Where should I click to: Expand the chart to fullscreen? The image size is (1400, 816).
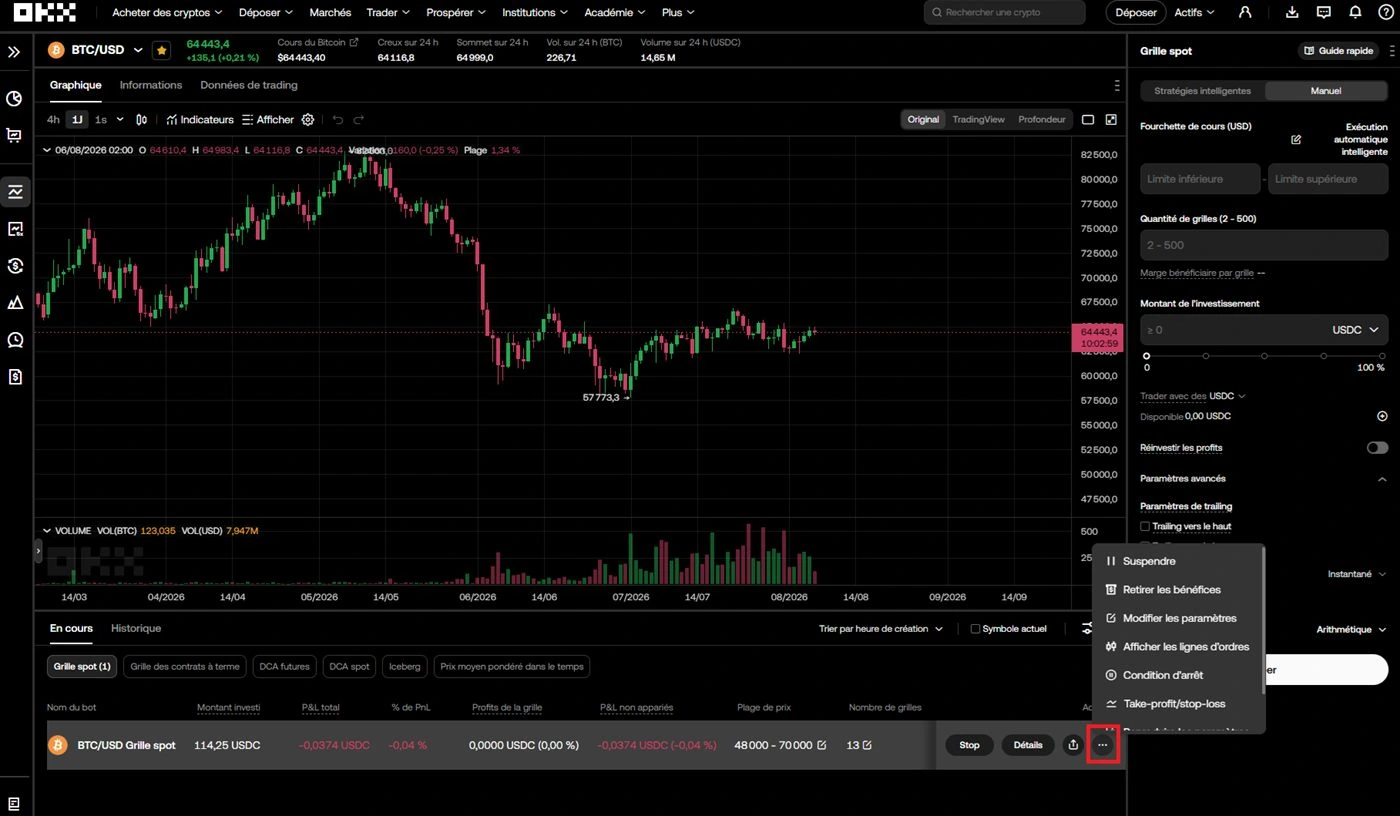pos(1111,120)
